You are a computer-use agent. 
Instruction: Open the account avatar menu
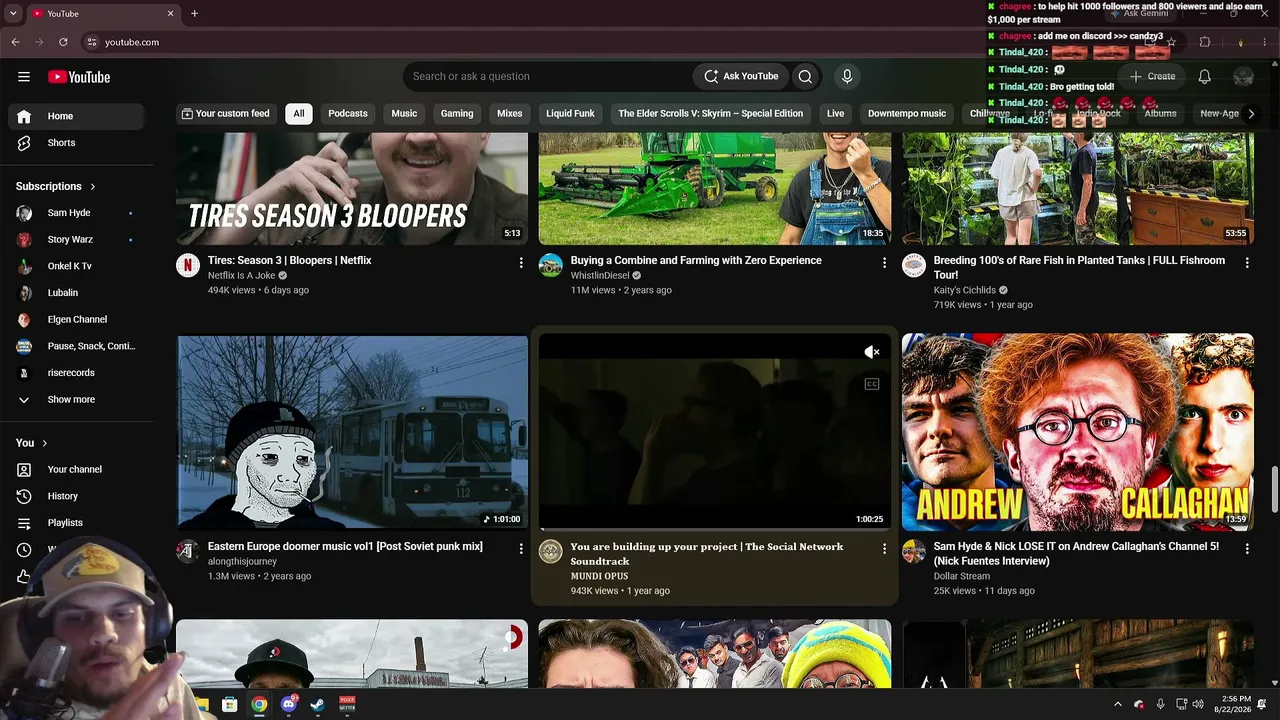1243,77
